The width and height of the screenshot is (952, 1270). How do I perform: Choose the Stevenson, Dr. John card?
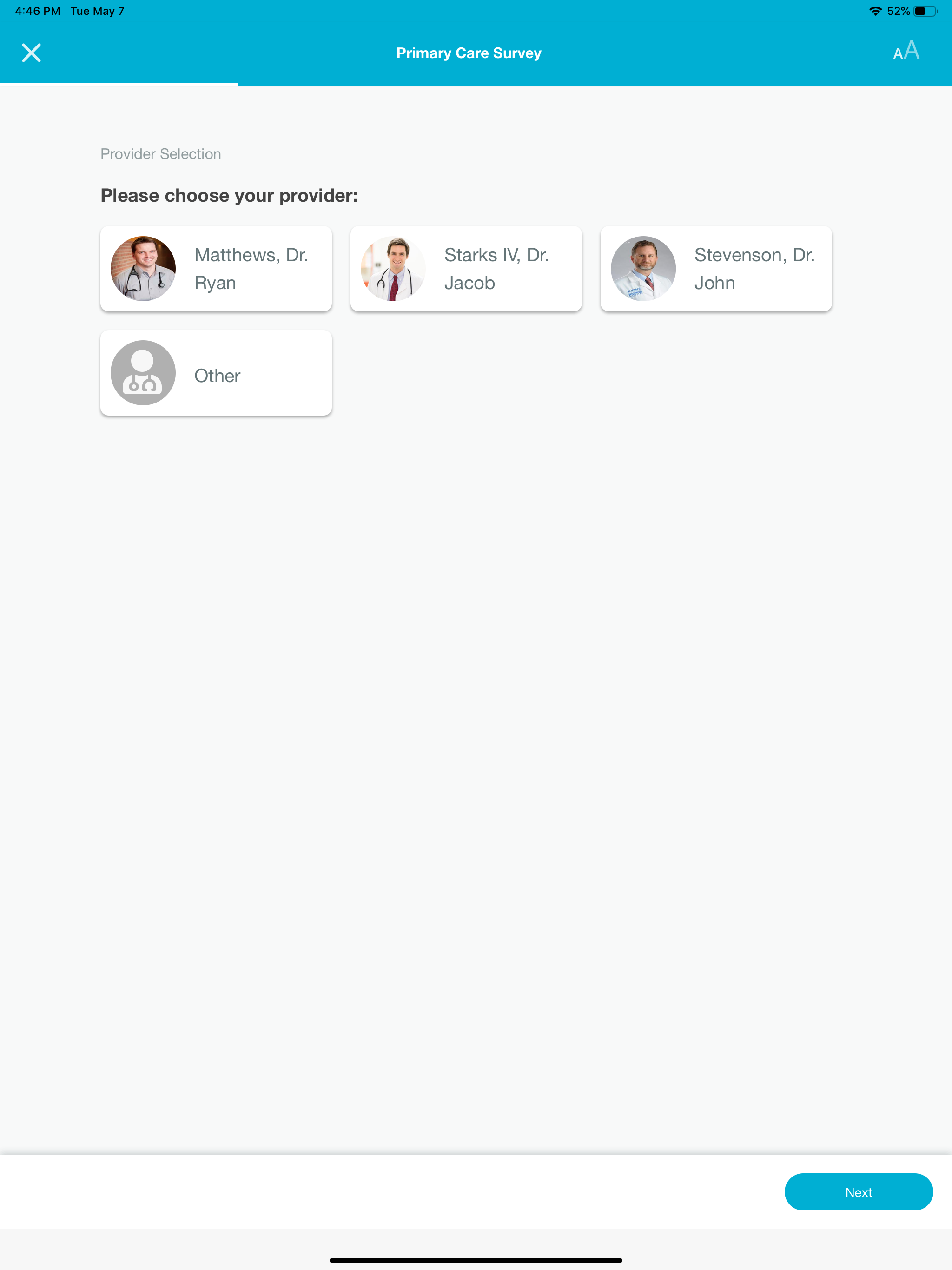(716, 269)
